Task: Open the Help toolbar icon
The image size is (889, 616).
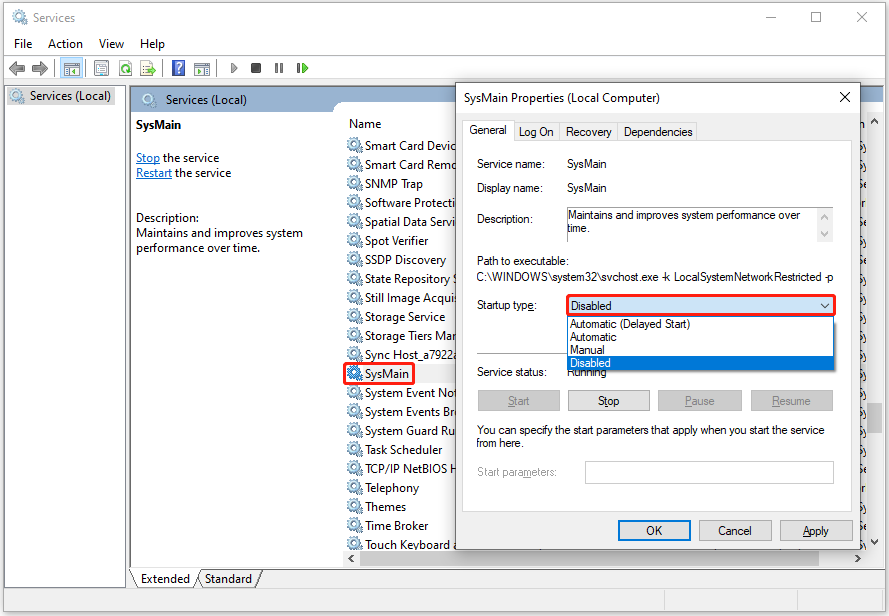Action: [179, 69]
